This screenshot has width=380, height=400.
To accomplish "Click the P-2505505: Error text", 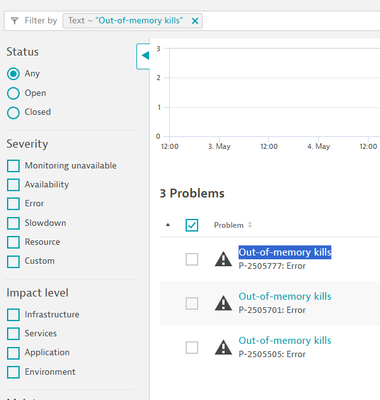I will pyautogui.click(x=272, y=354).
